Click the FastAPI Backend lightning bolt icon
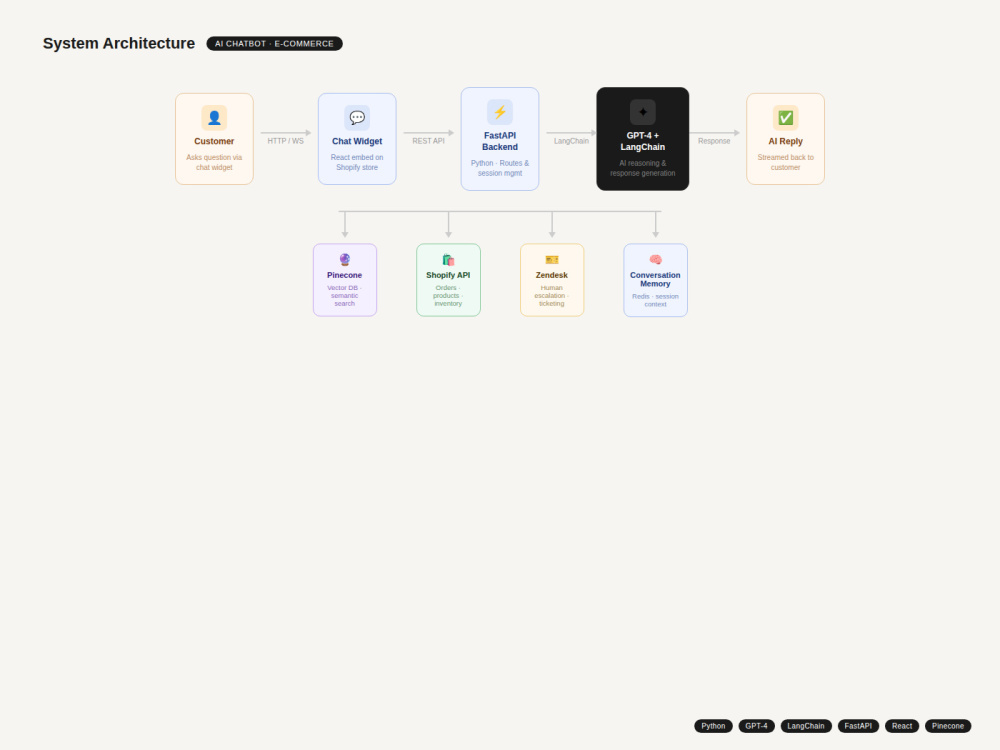 tap(500, 112)
